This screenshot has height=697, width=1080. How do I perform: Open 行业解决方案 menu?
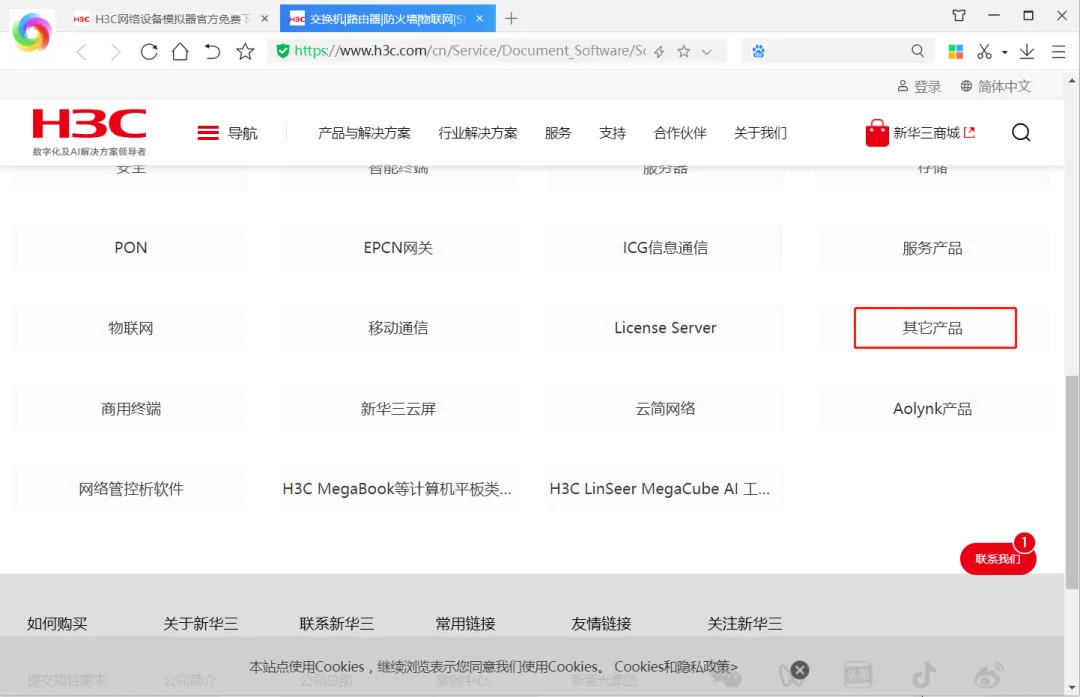point(477,133)
